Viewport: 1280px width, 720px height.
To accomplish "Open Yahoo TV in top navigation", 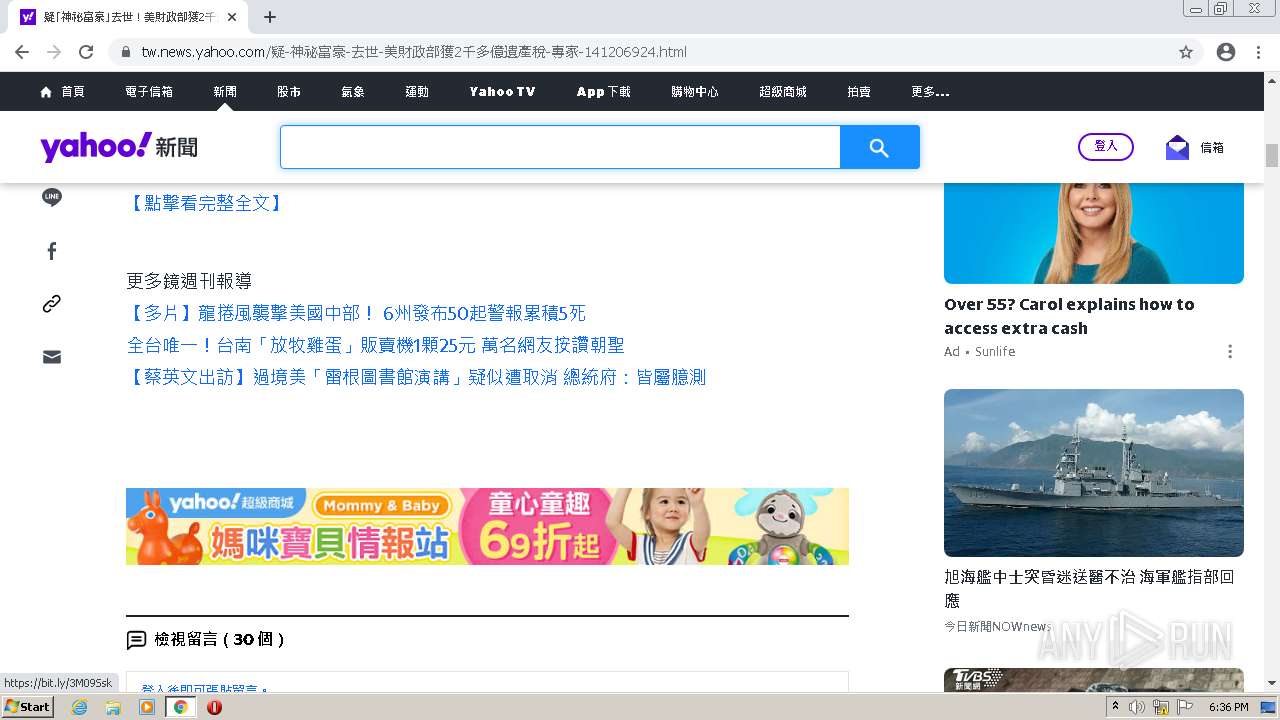I will pyautogui.click(x=503, y=91).
